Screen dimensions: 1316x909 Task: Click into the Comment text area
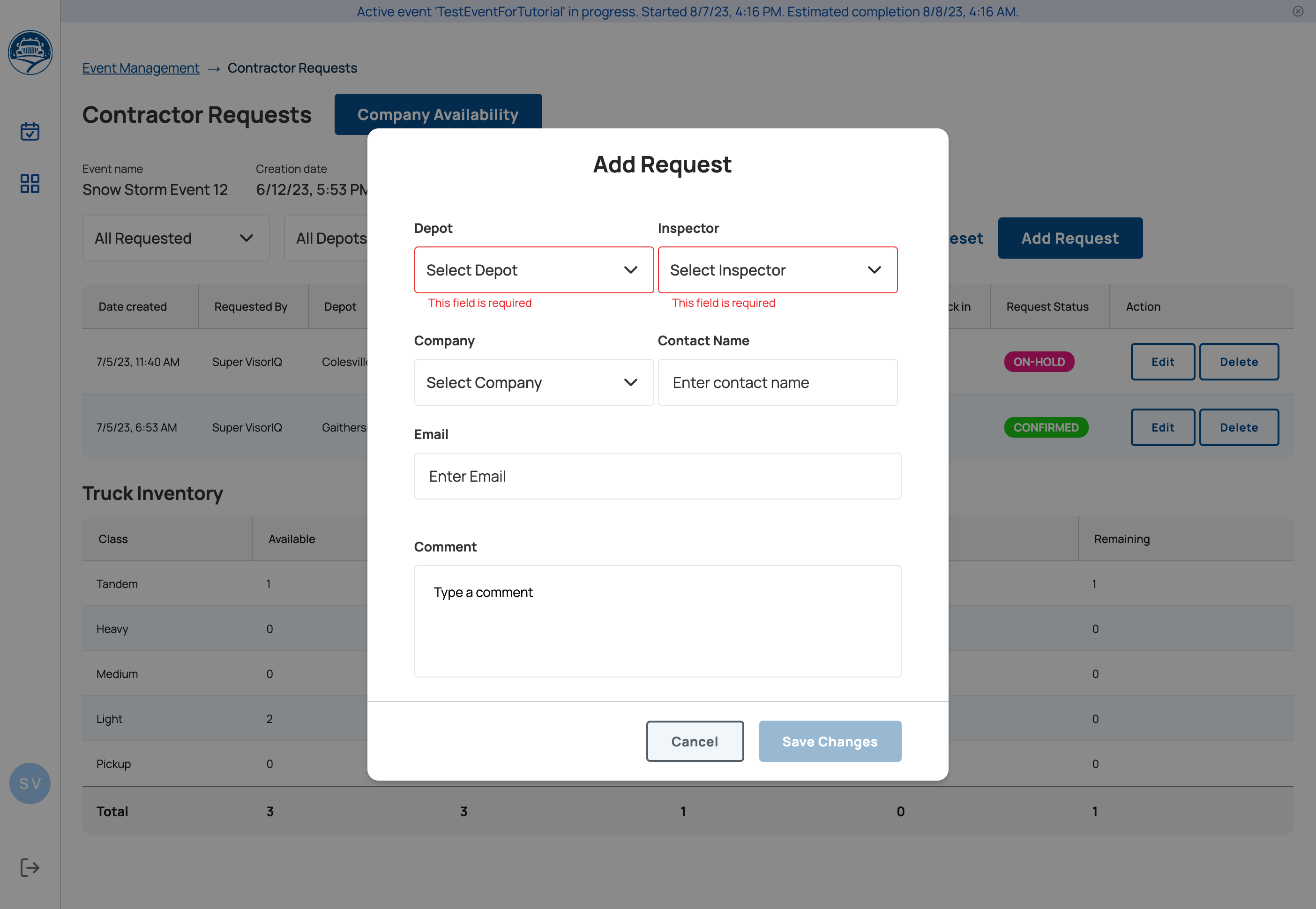(x=657, y=621)
